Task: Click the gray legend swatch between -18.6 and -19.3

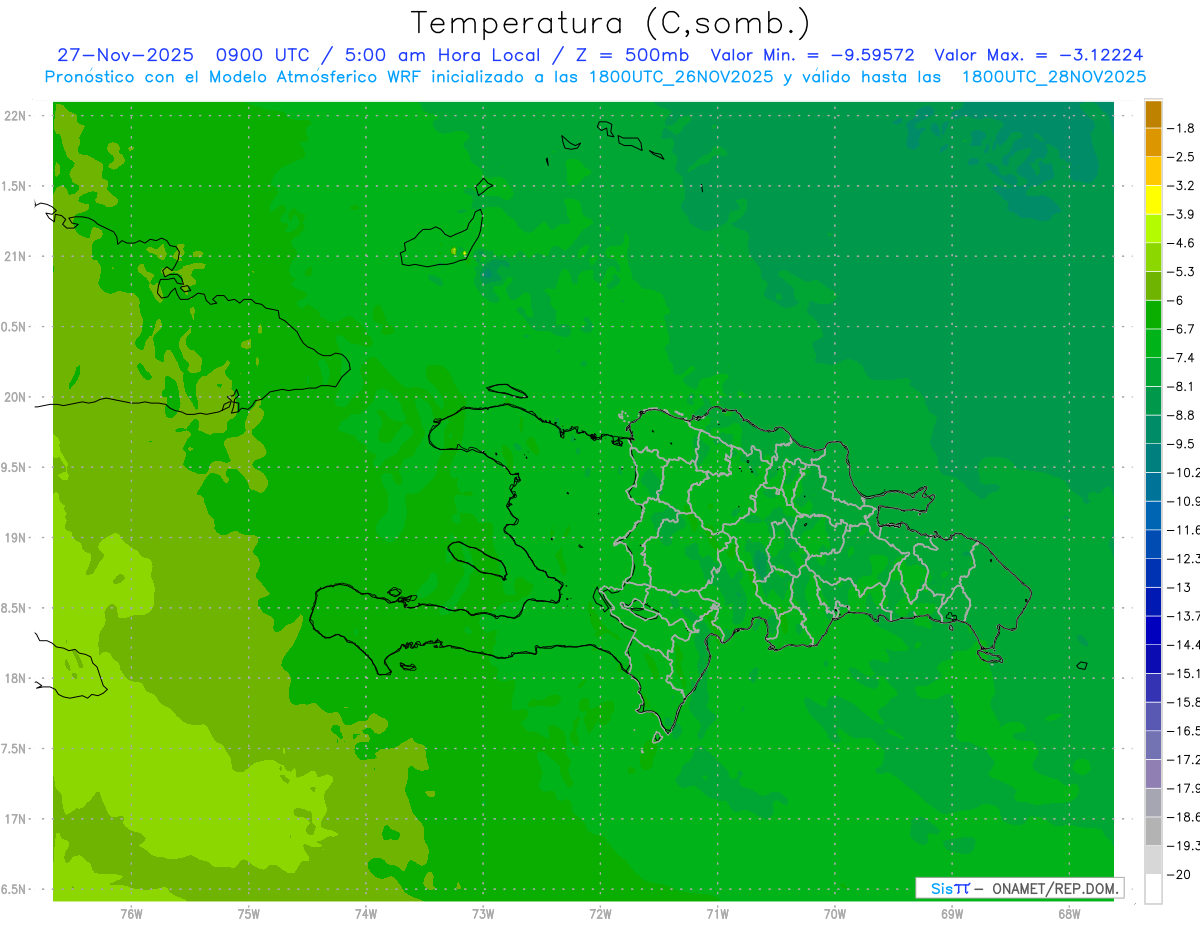Action: (x=1153, y=831)
